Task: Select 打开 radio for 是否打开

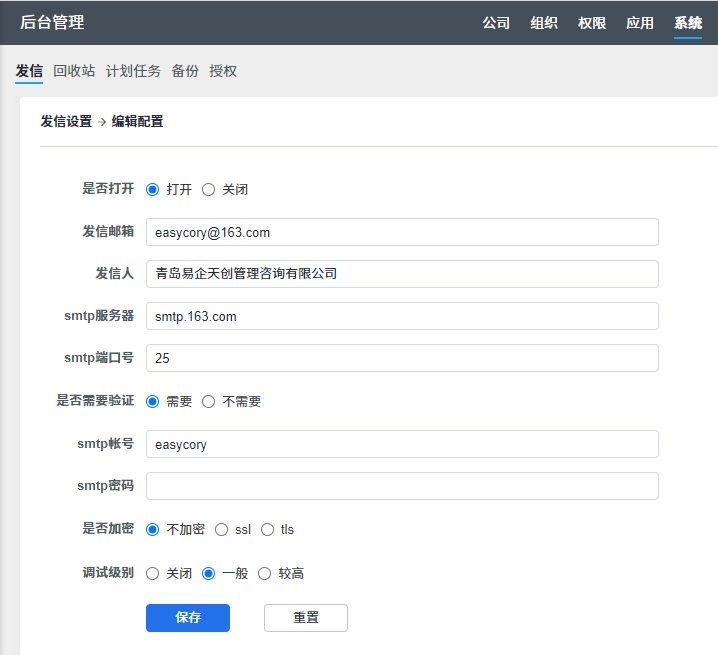Action: pyautogui.click(x=153, y=189)
